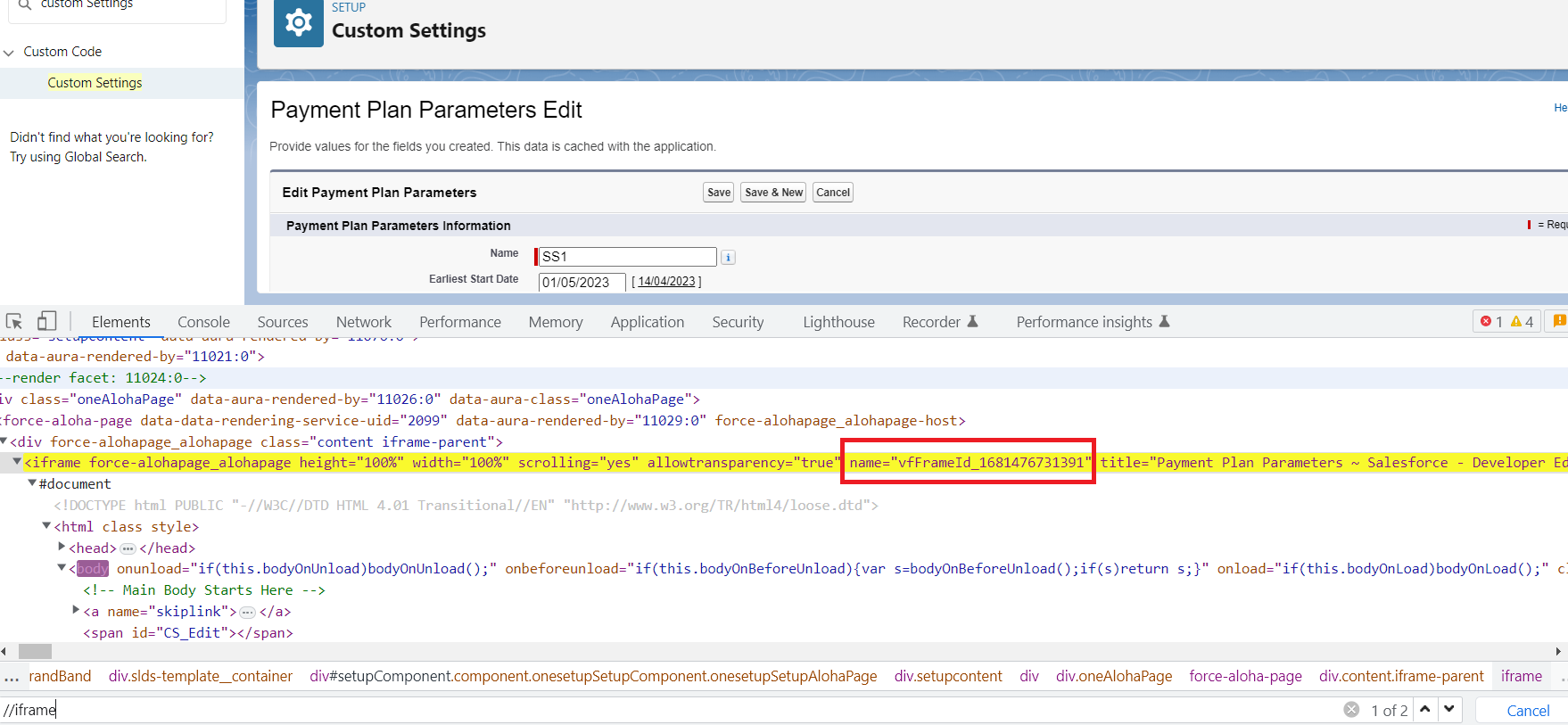Collapse the Custom Code section
The width and height of the screenshot is (1568, 725).
(x=9, y=53)
